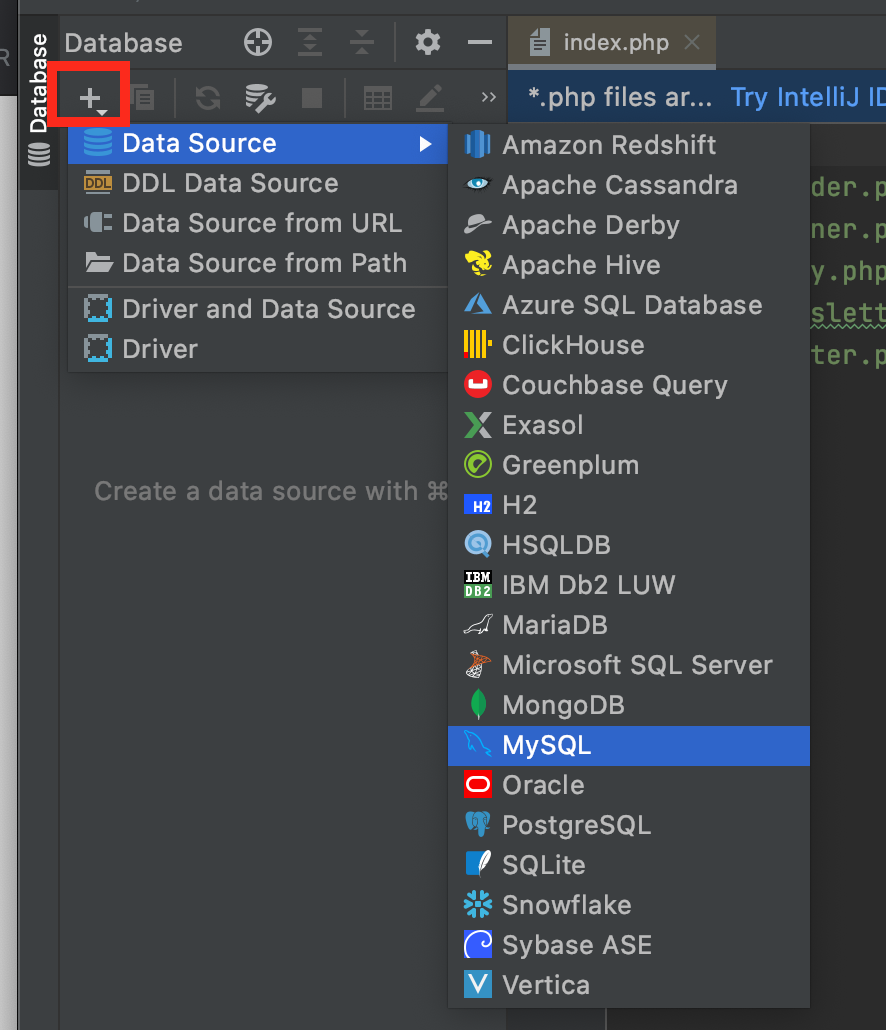This screenshot has height=1030, width=886.
Task: Select Exasol data source
Action: click(x=629, y=426)
